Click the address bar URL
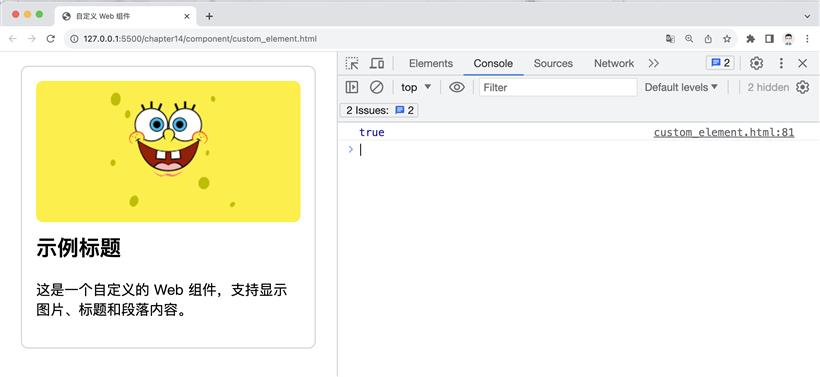Image resolution: width=820 pixels, height=377 pixels. point(200,39)
